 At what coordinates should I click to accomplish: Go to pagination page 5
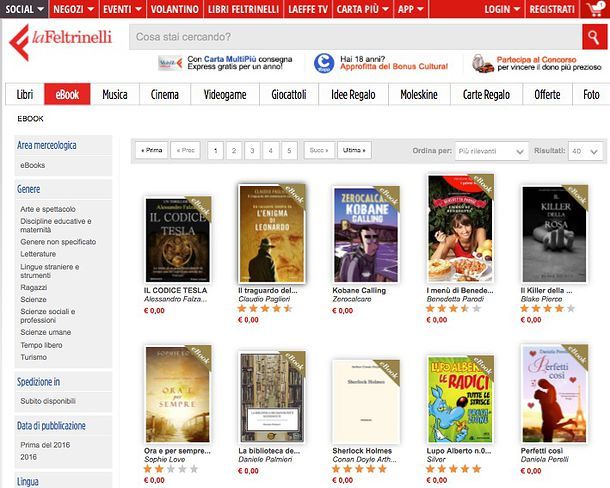coord(289,151)
